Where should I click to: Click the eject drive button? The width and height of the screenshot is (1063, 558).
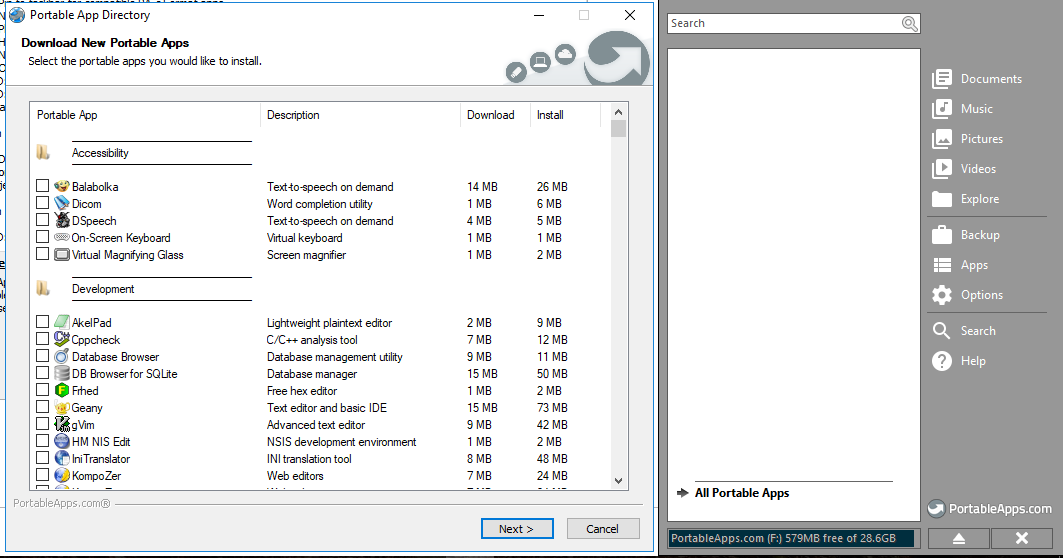(959, 538)
